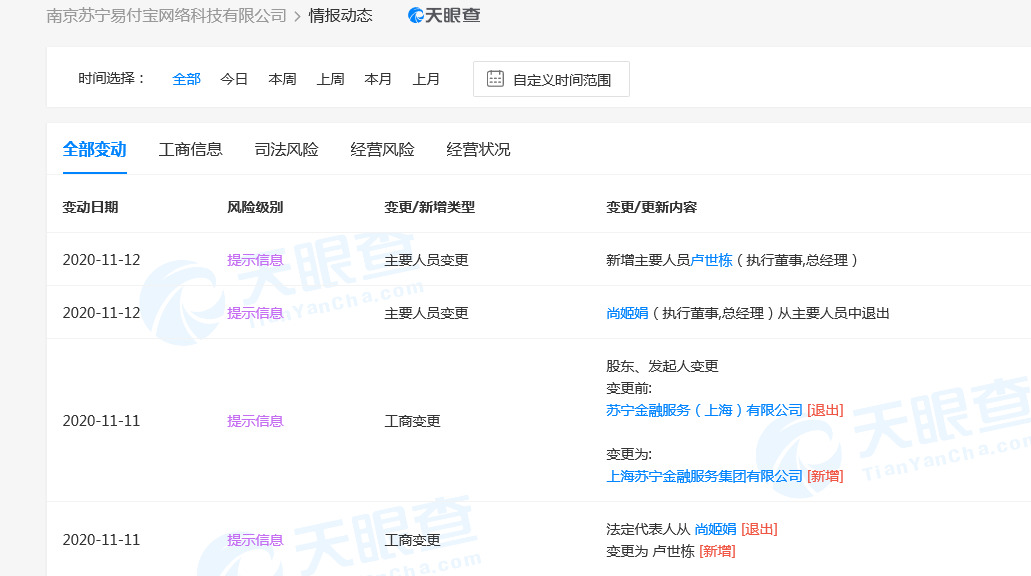Open 卢世栋 person link in 新增主要人员 row

pos(711,260)
